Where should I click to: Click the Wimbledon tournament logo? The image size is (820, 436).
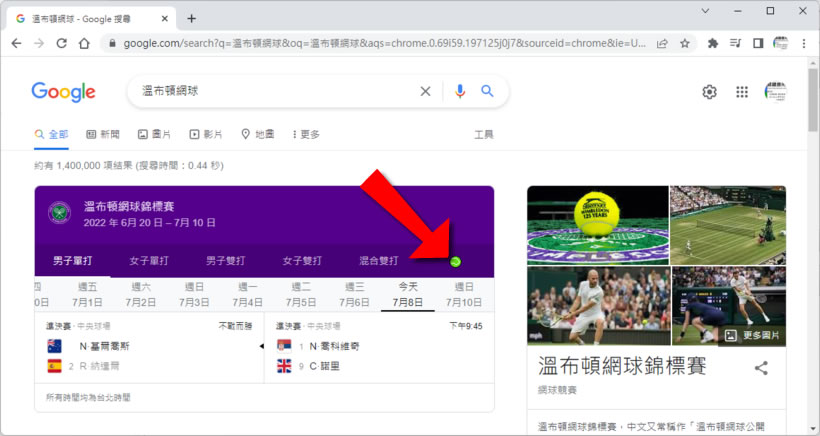point(60,213)
